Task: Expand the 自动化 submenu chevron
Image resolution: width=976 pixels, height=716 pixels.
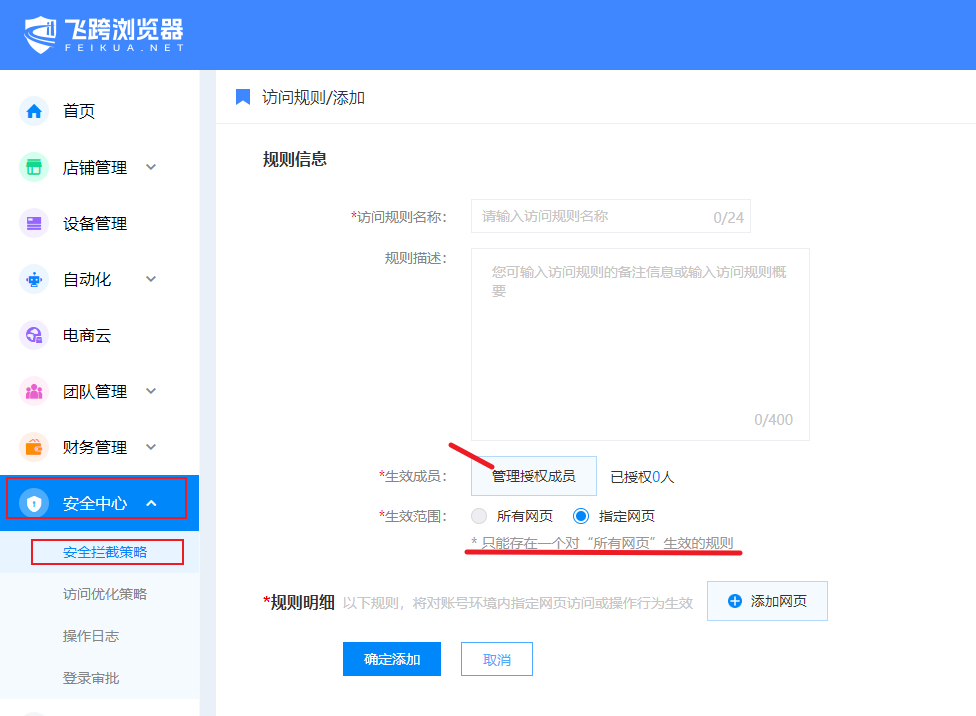Action: [x=151, y=279]
